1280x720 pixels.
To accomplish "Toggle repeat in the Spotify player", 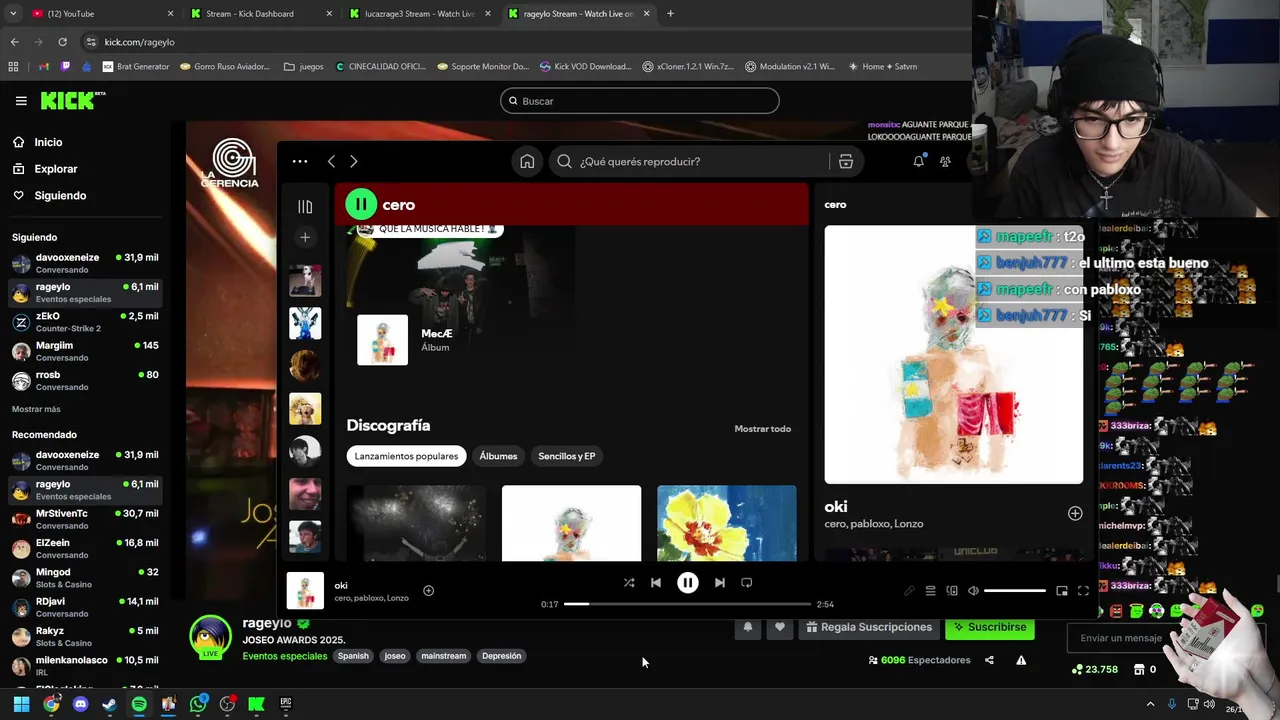I will coord(746,583).
